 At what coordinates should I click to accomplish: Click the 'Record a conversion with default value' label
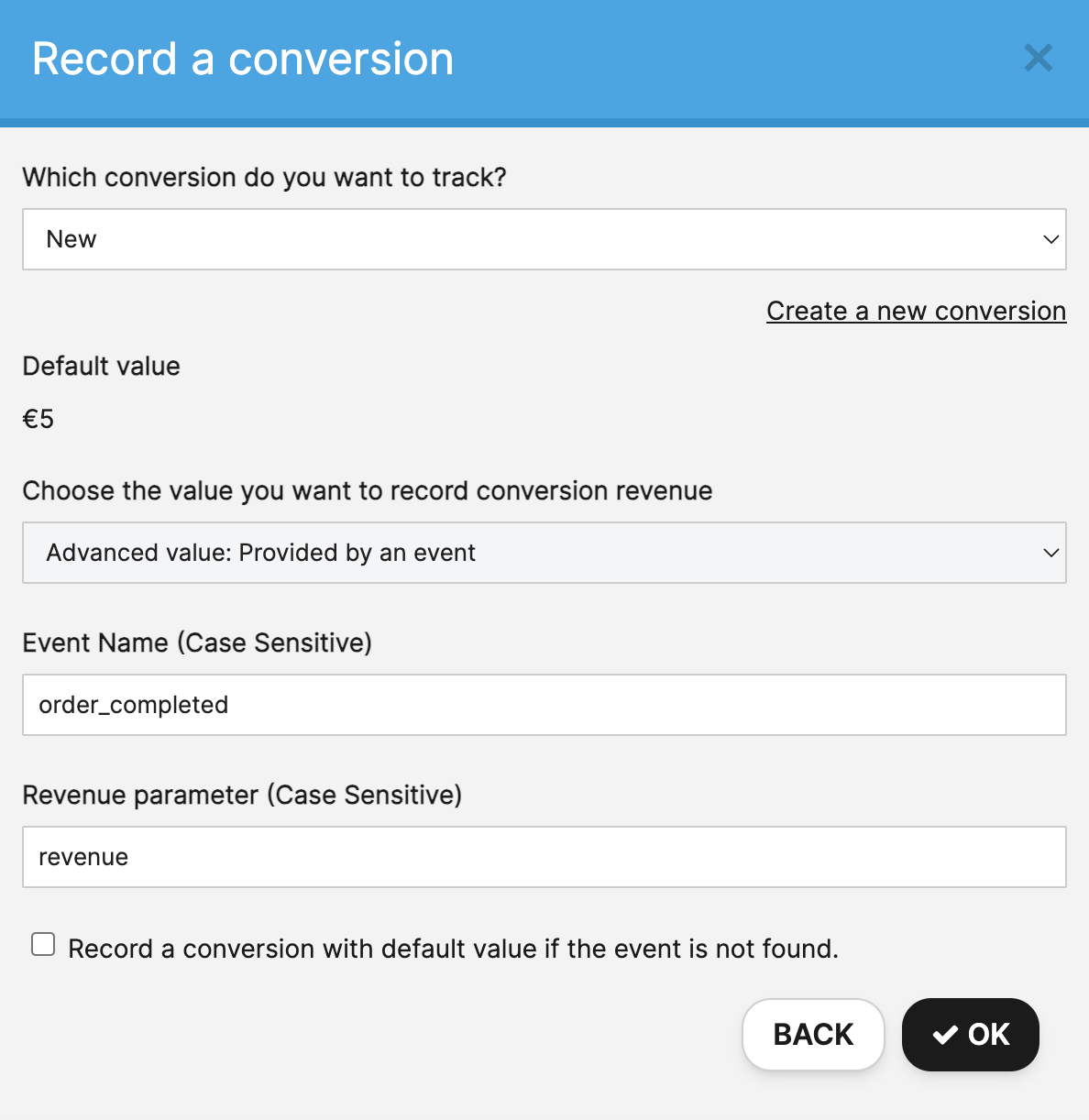(453, 949)
